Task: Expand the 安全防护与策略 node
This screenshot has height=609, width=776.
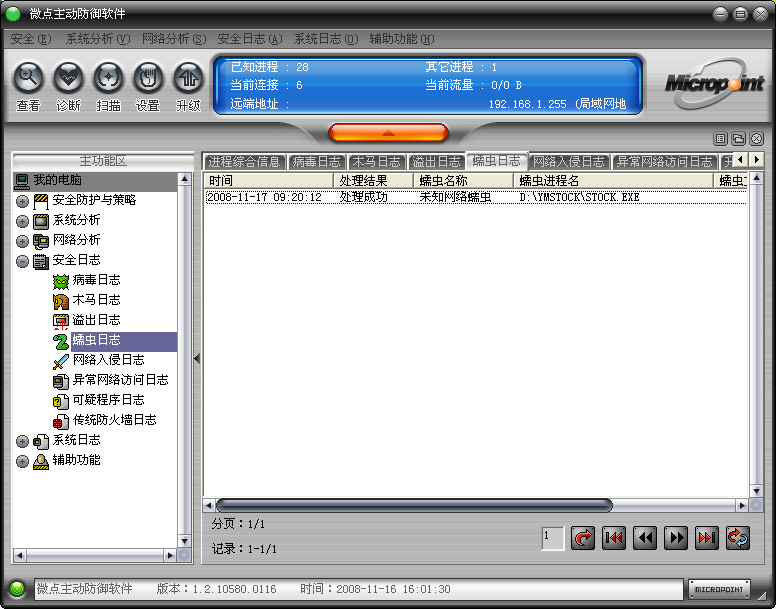Action: [x=22, y=201]
